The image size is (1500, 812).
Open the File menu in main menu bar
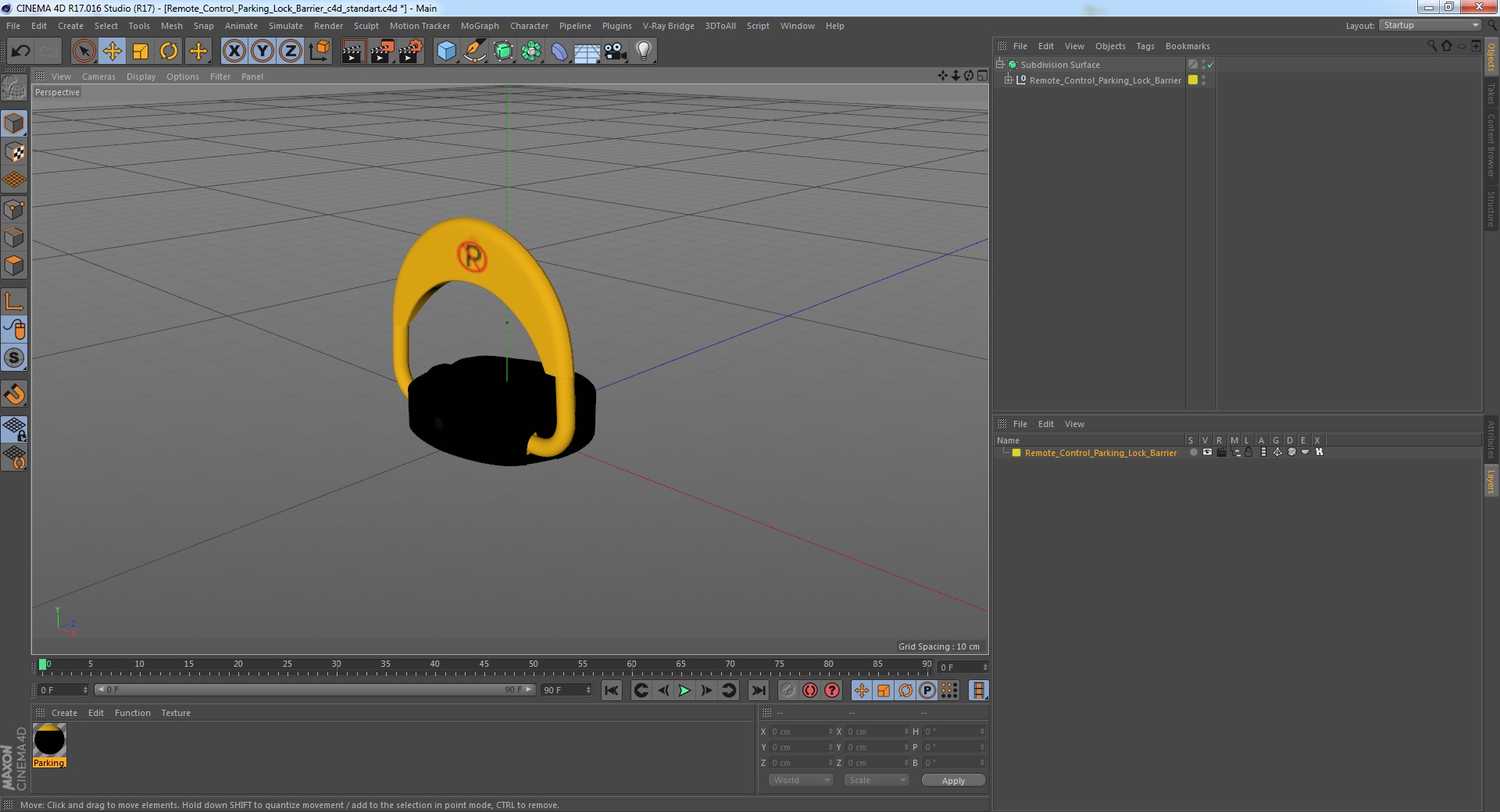[x=13, y=26]
